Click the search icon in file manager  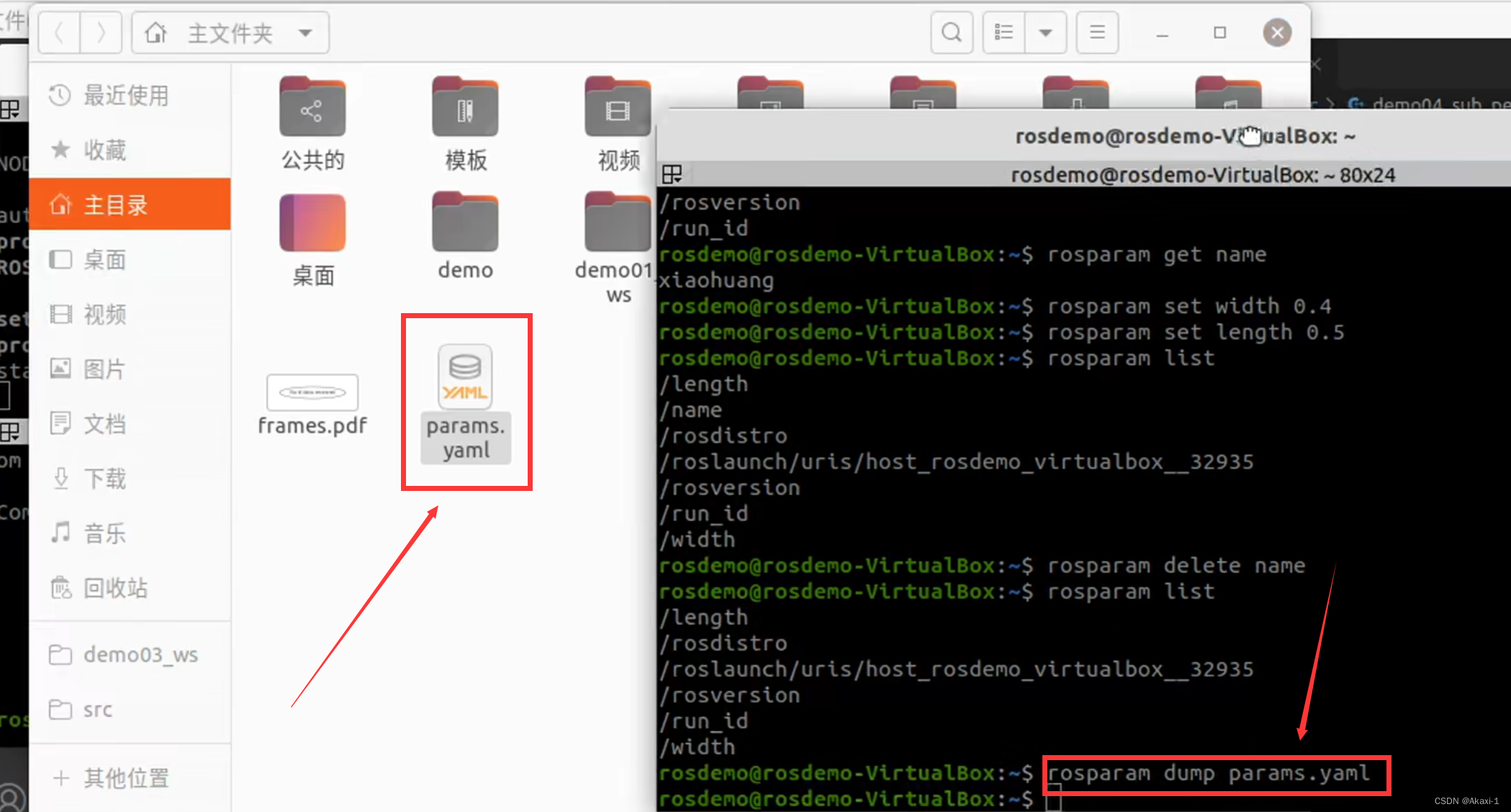tap(952, 32)
